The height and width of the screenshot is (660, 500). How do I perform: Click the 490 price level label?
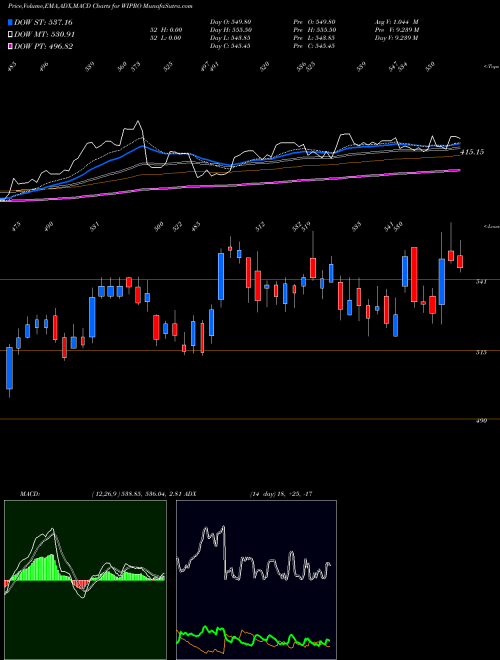click(481, 420)
